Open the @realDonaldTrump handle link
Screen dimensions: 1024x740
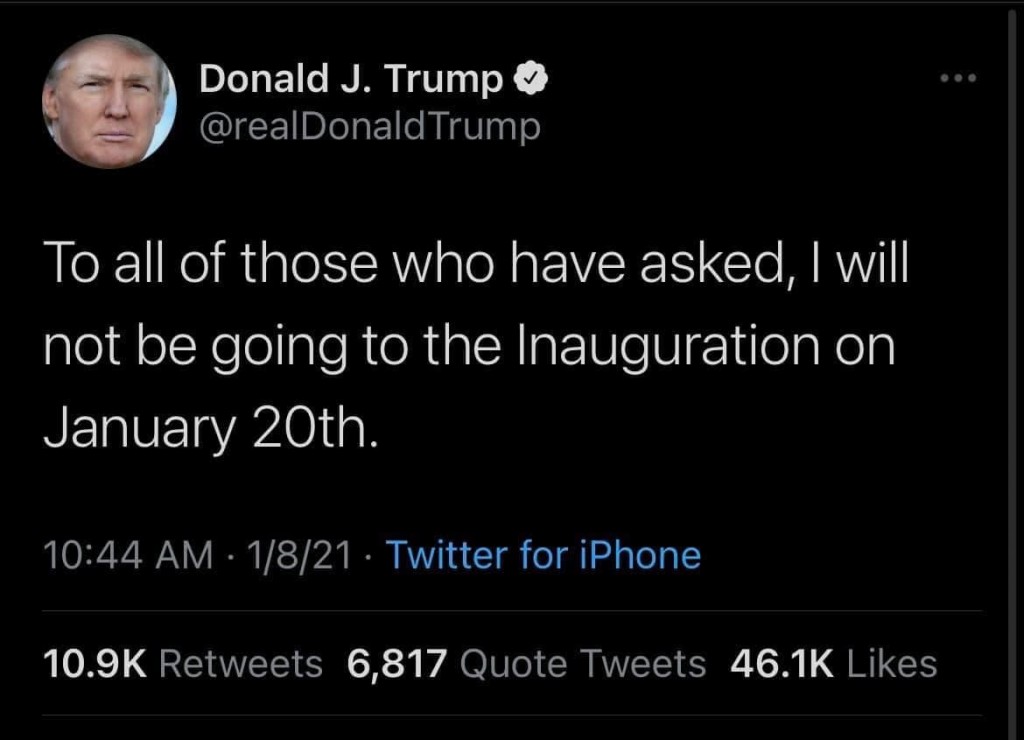(x=370, y=127)
